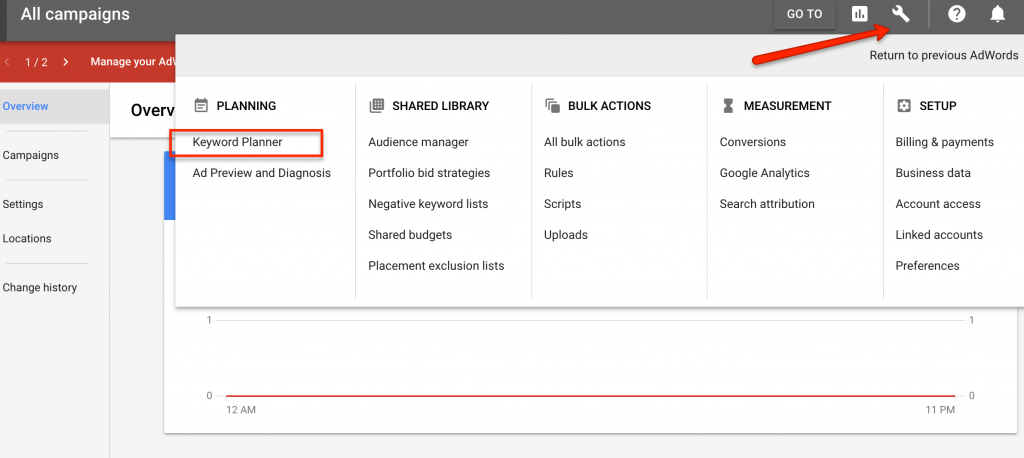Click the BULK ACTIONS column header
This screenshot has height=458, width=1024.
tap(609, 106)
